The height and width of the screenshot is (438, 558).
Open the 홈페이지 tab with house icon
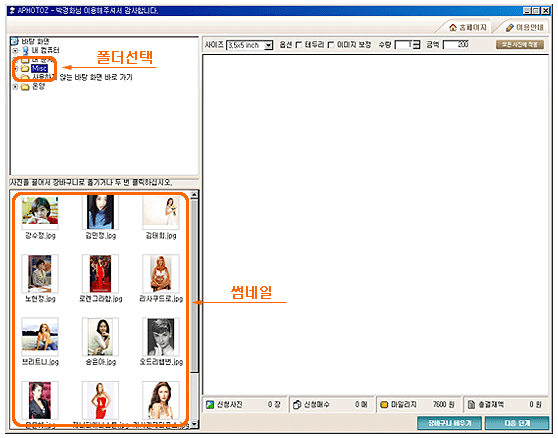[x=467, y=27]
